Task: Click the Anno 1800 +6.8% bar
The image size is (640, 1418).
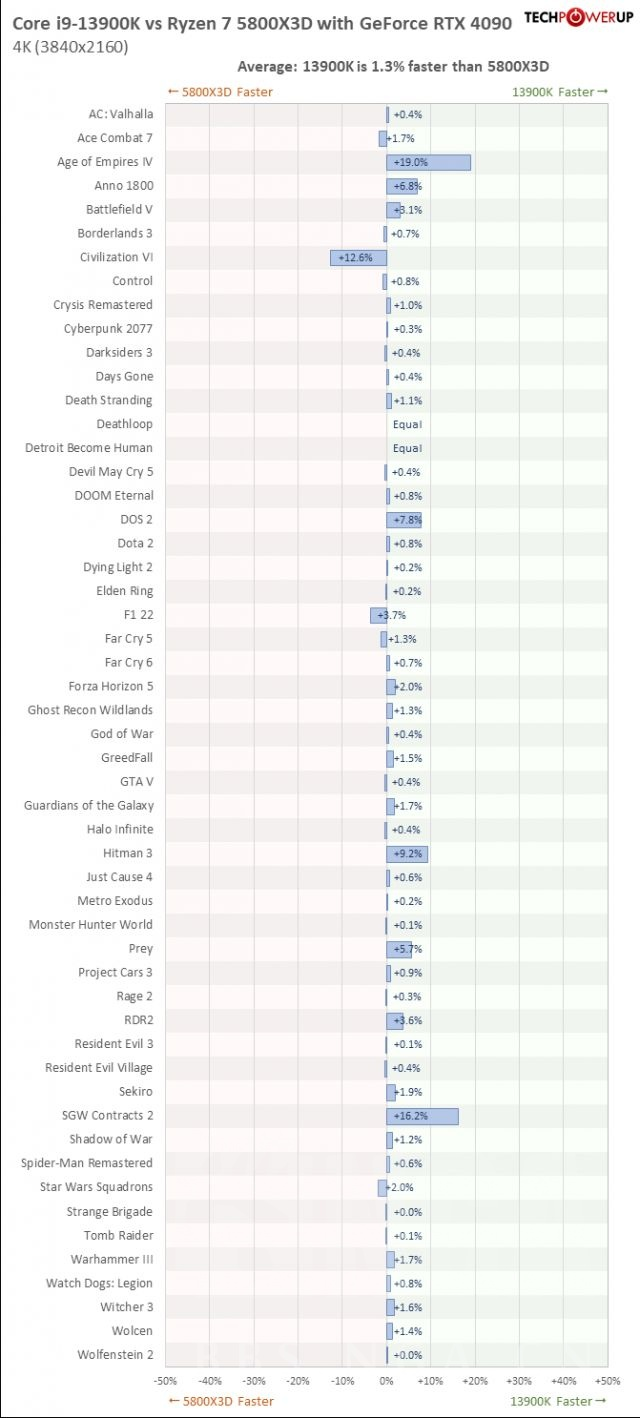Action: (401, 186)
